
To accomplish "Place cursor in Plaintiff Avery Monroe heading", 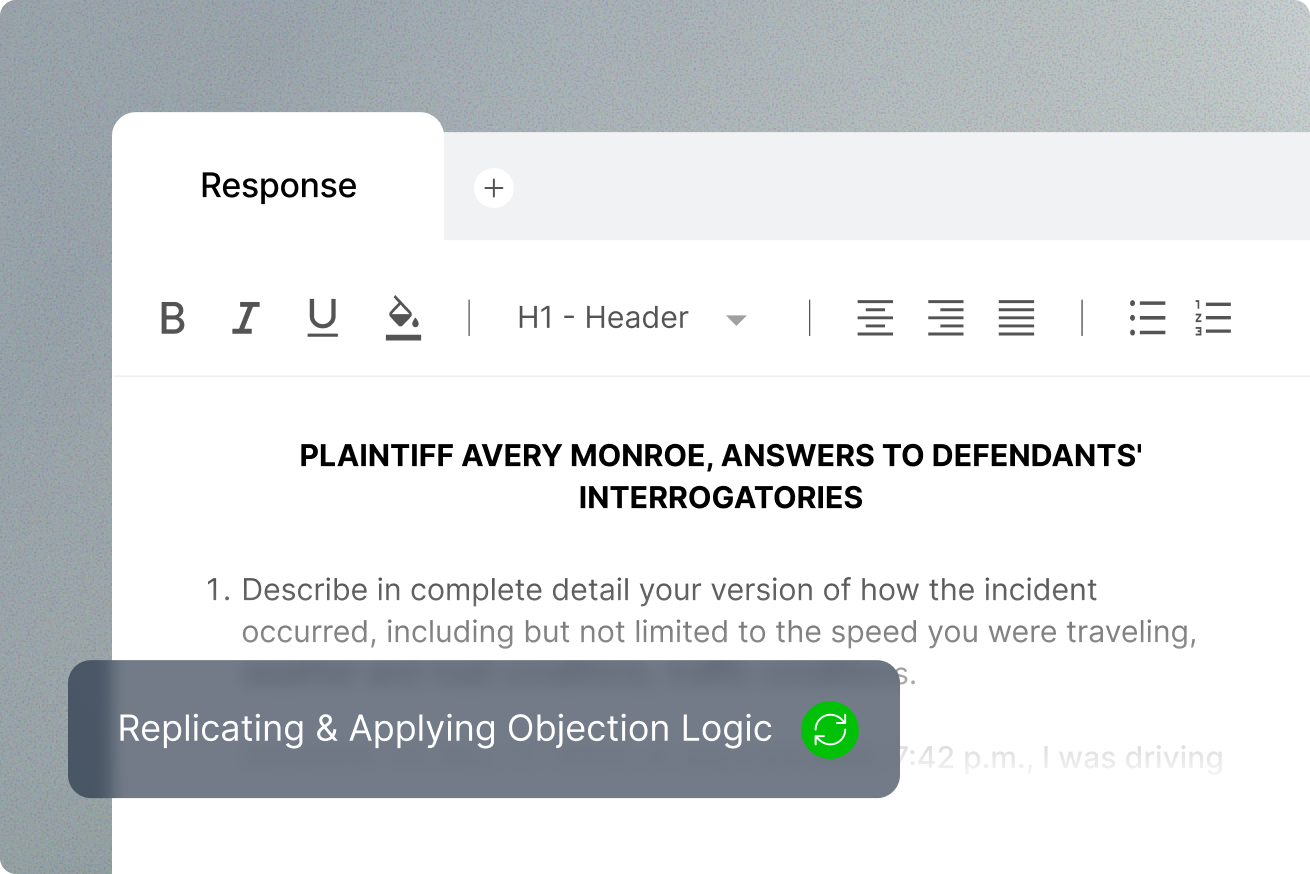I will pyautogui.click(x=720, y=456).
